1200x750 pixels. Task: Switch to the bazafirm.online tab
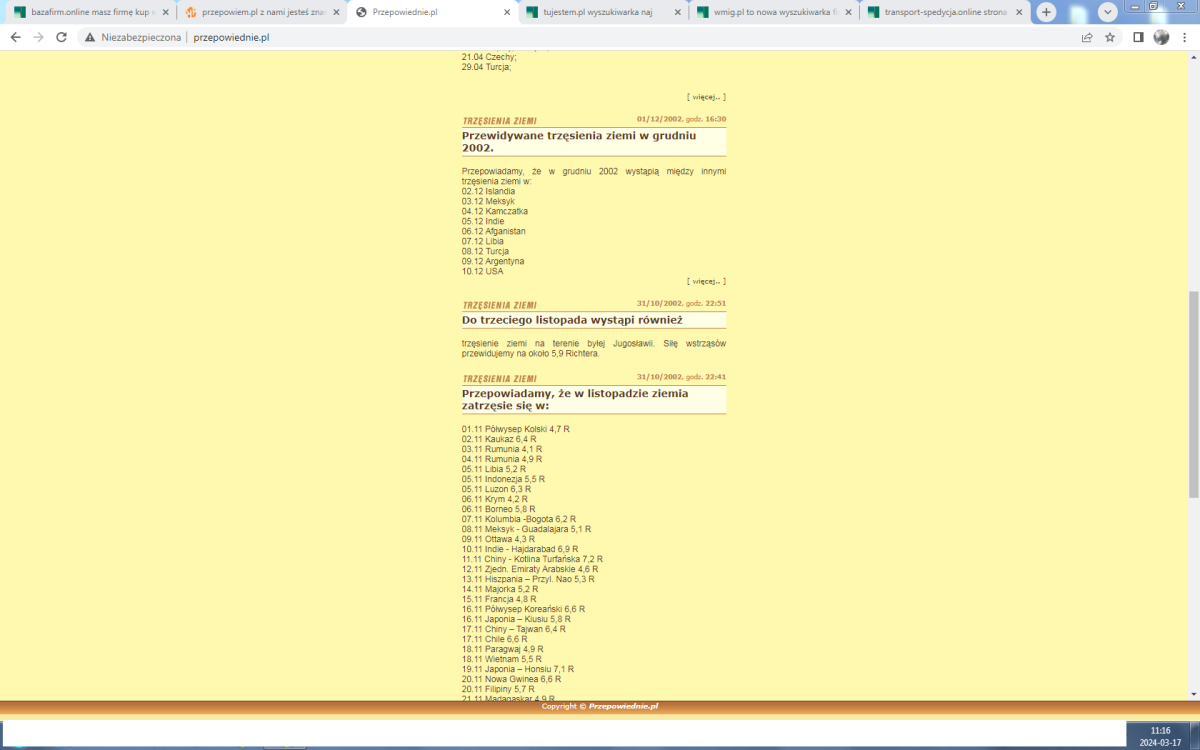click(x=85, y=12)
